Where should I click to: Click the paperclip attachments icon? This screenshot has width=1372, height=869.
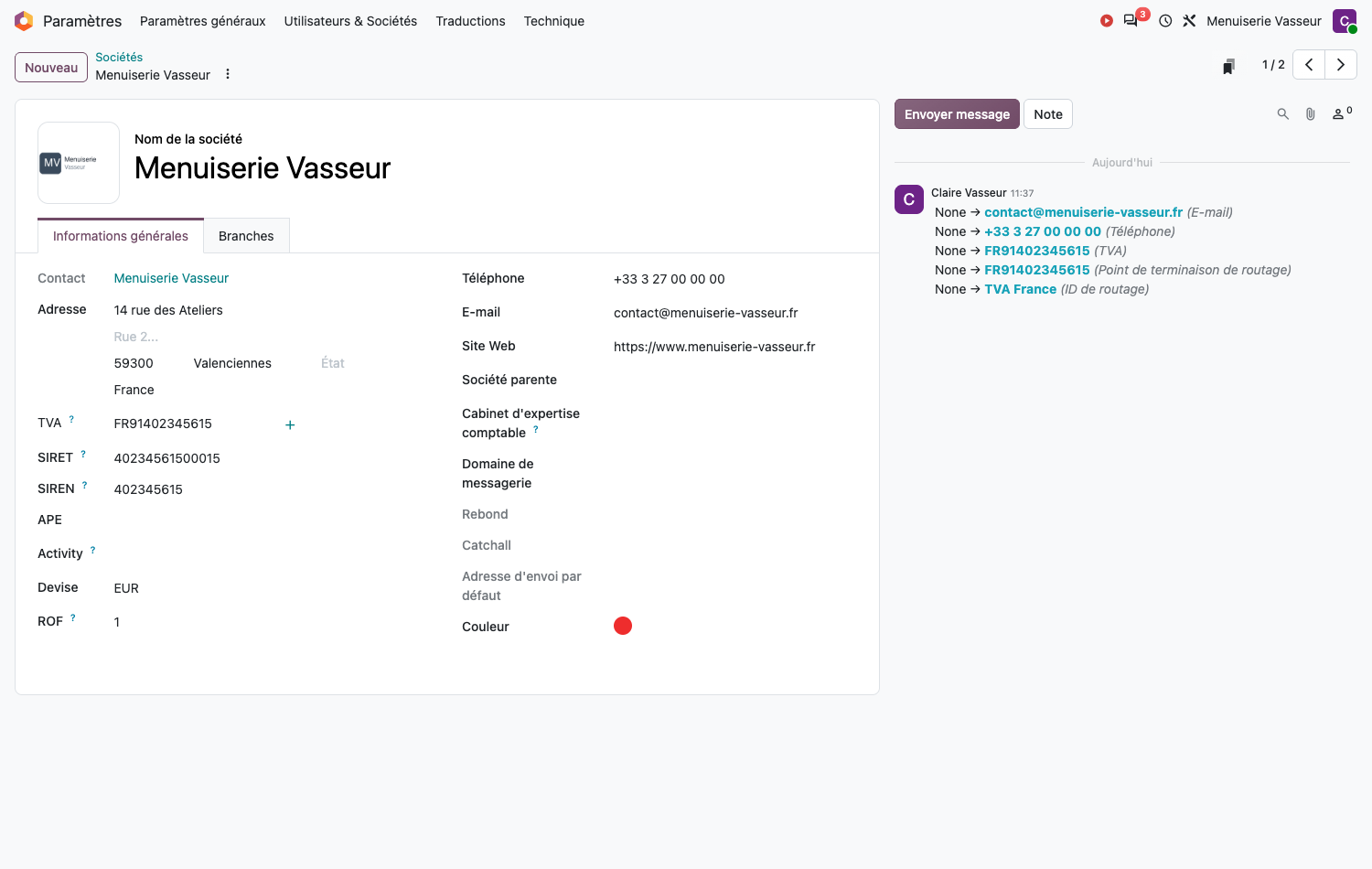(x=1311, y=114)
